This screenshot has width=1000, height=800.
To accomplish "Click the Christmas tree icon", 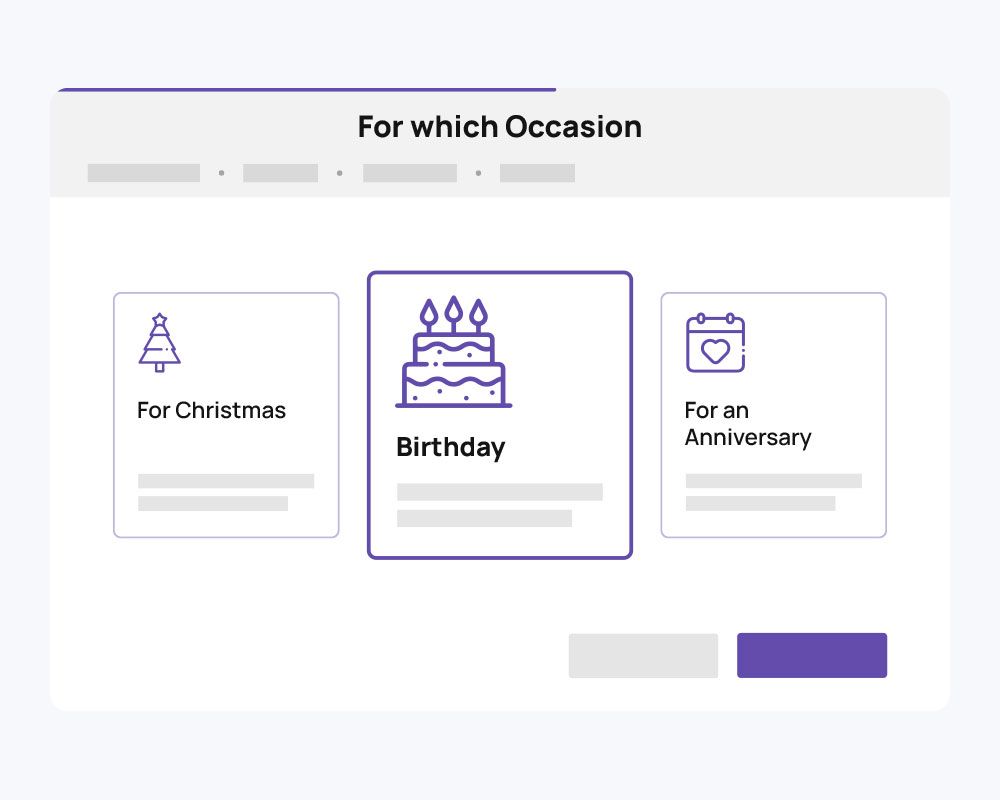I will 159,343.
